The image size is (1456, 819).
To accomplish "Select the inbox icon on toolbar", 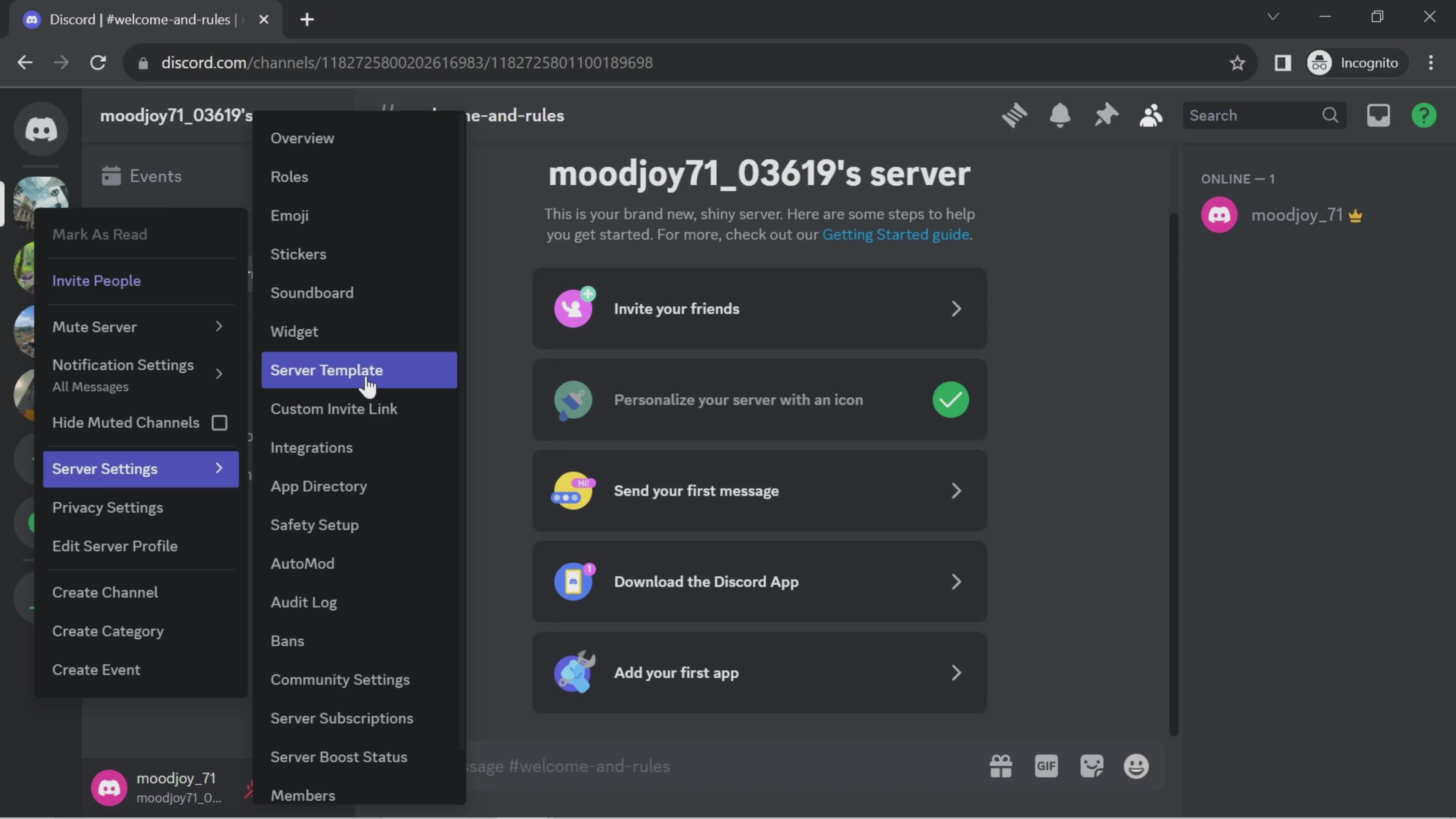I will click(x=1379, y=115).
